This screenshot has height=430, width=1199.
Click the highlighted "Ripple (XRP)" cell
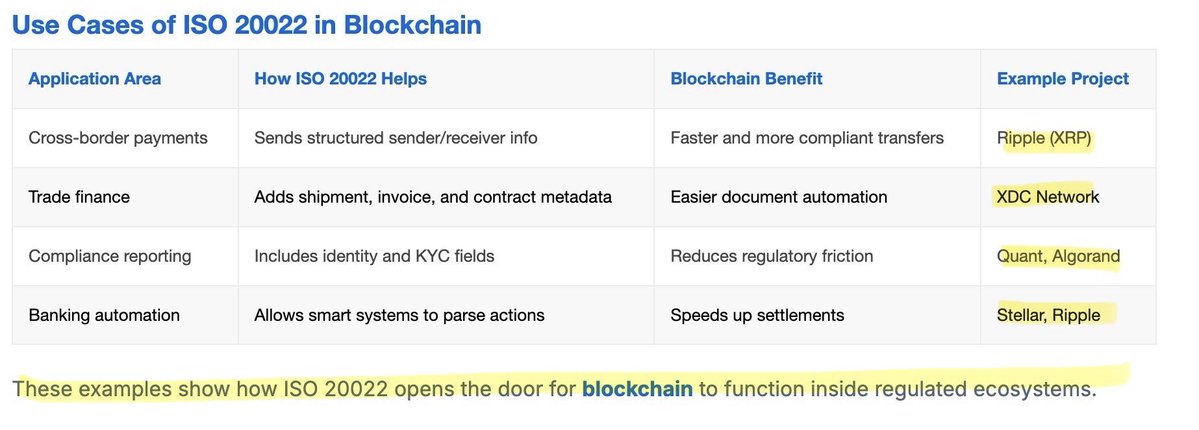(x=1044, y=137)
